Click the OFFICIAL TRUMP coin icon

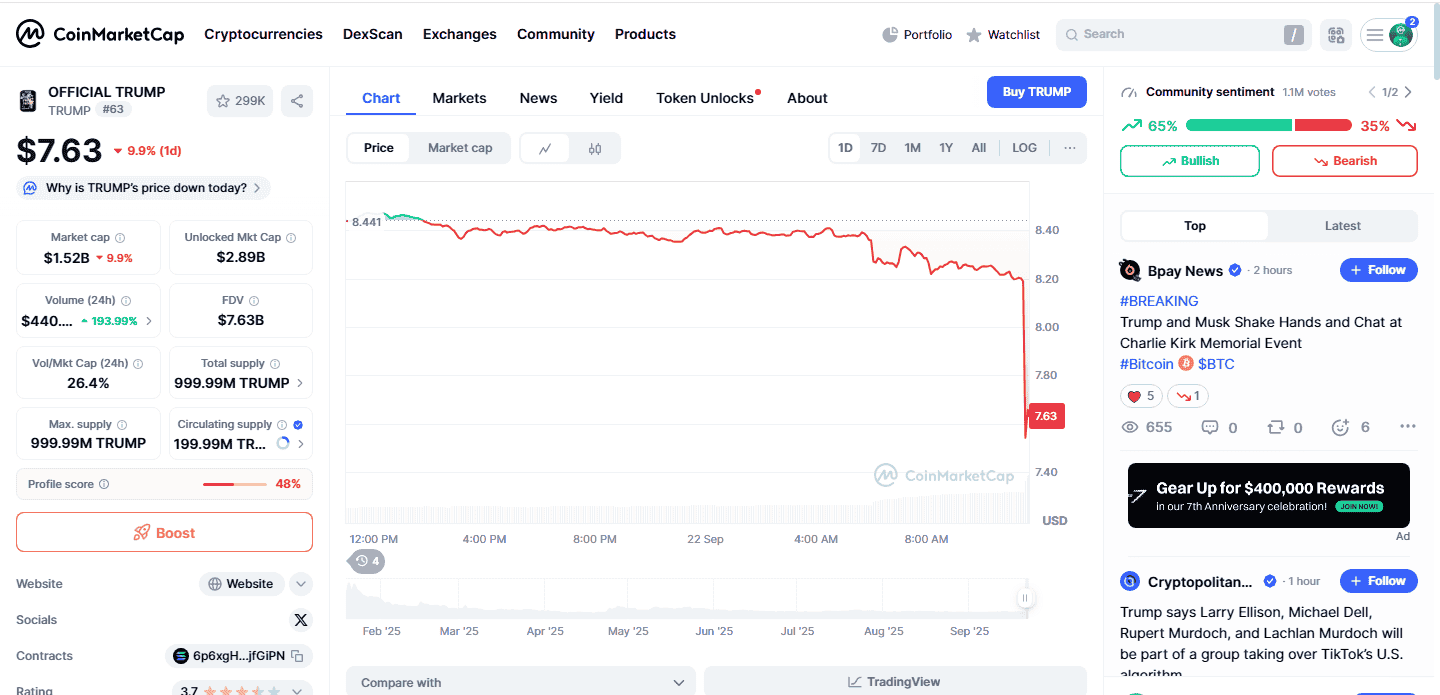click(x=28, y=101)
